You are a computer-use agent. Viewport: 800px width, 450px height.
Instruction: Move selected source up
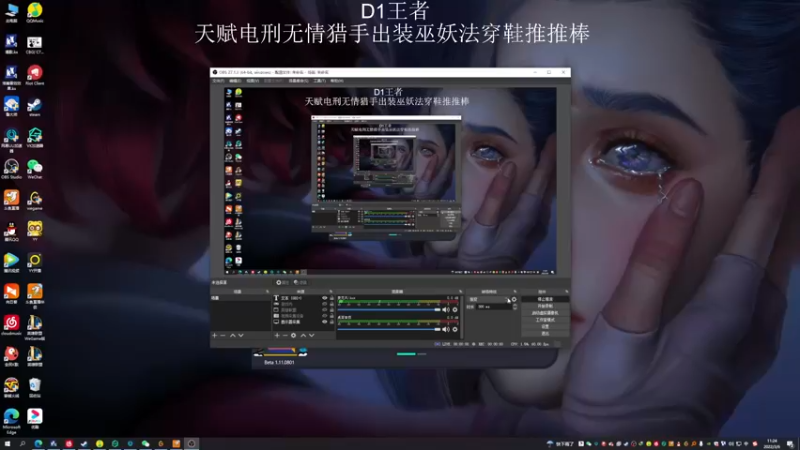pos(303,335)
